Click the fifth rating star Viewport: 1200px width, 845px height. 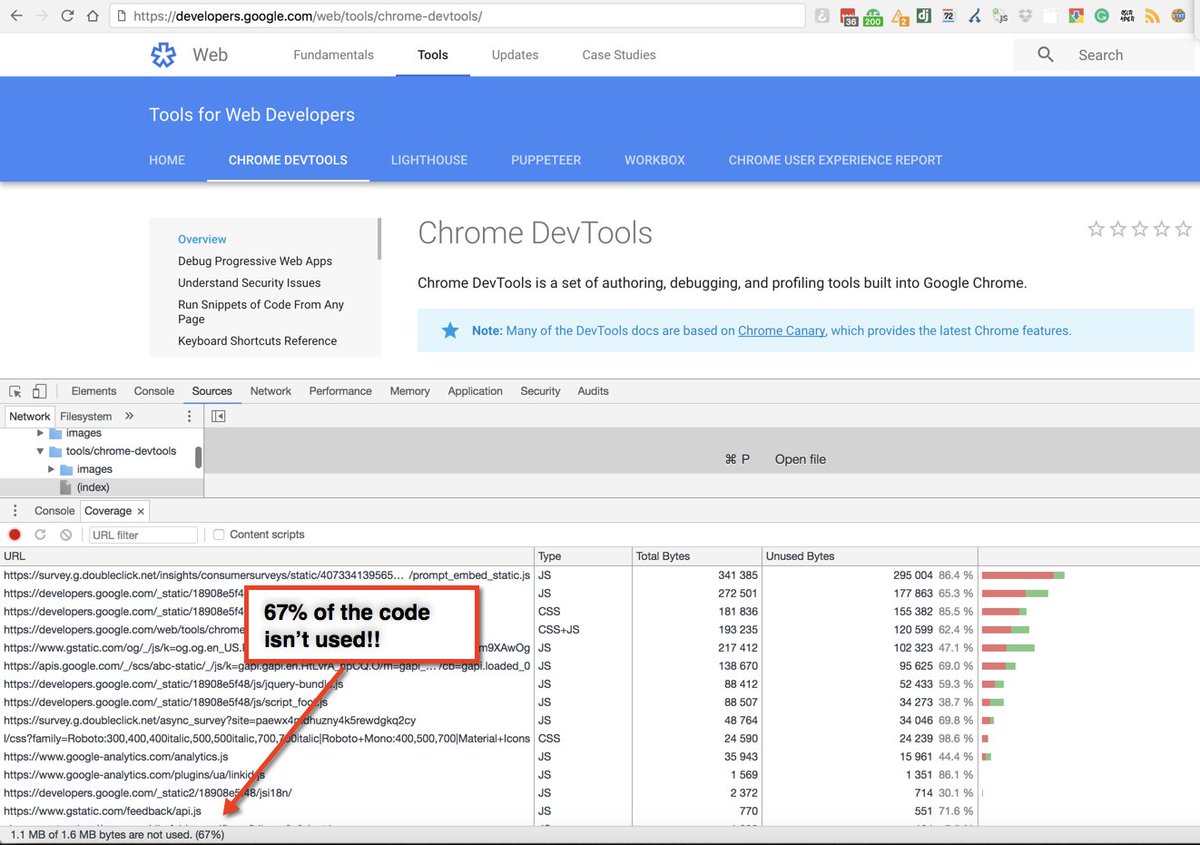(x=1184, y=229)
